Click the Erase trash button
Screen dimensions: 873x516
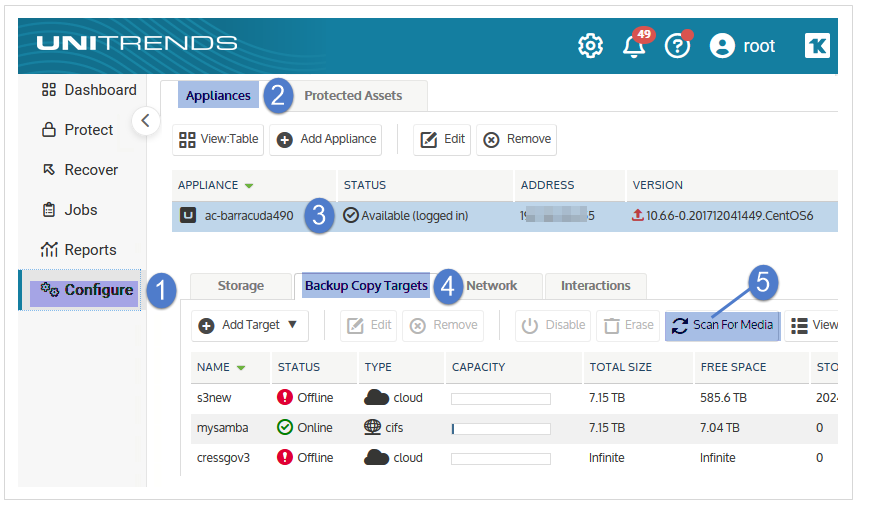coord(628,326)
